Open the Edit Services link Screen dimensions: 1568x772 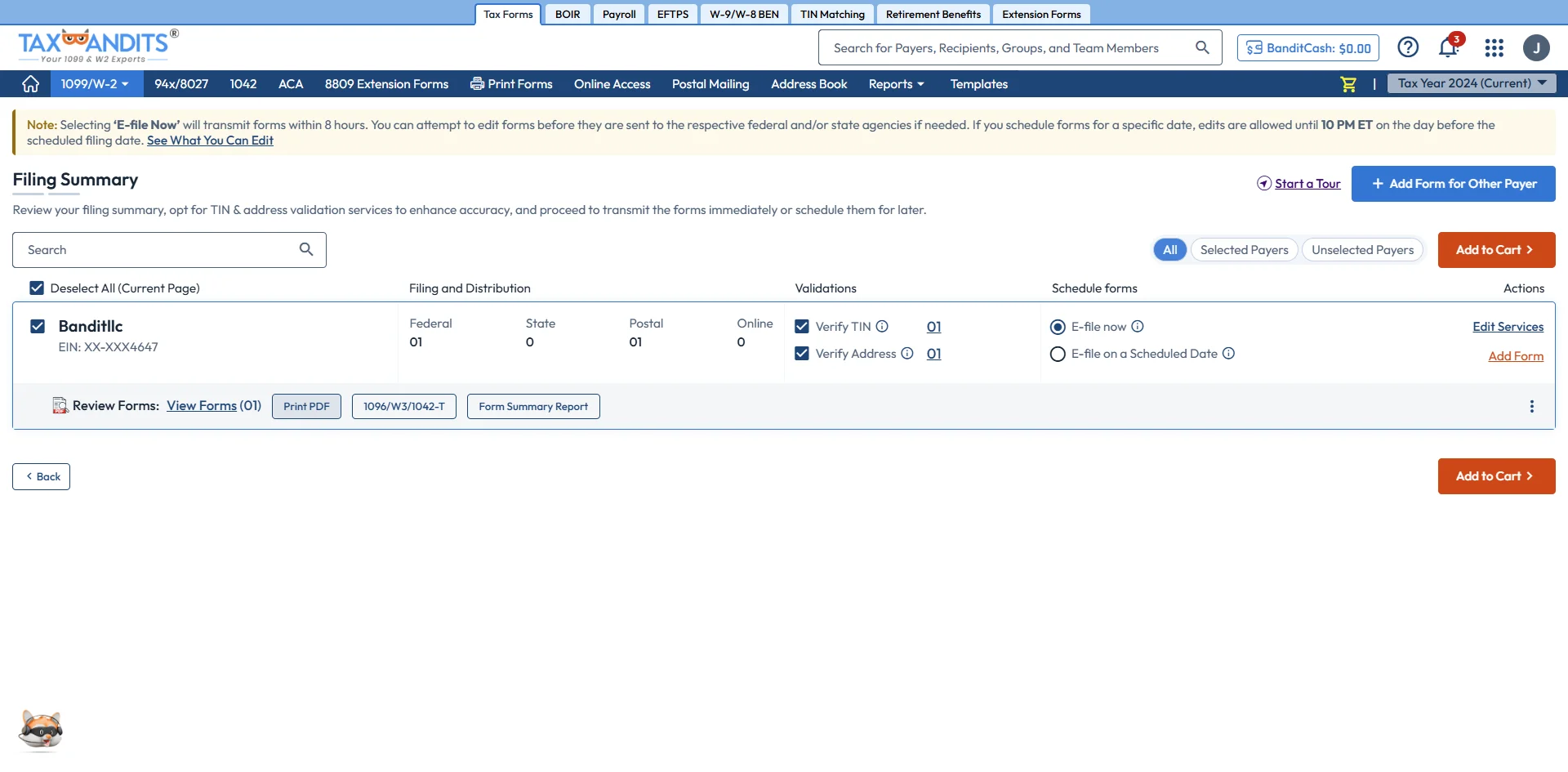click(x=1508, y=327)
